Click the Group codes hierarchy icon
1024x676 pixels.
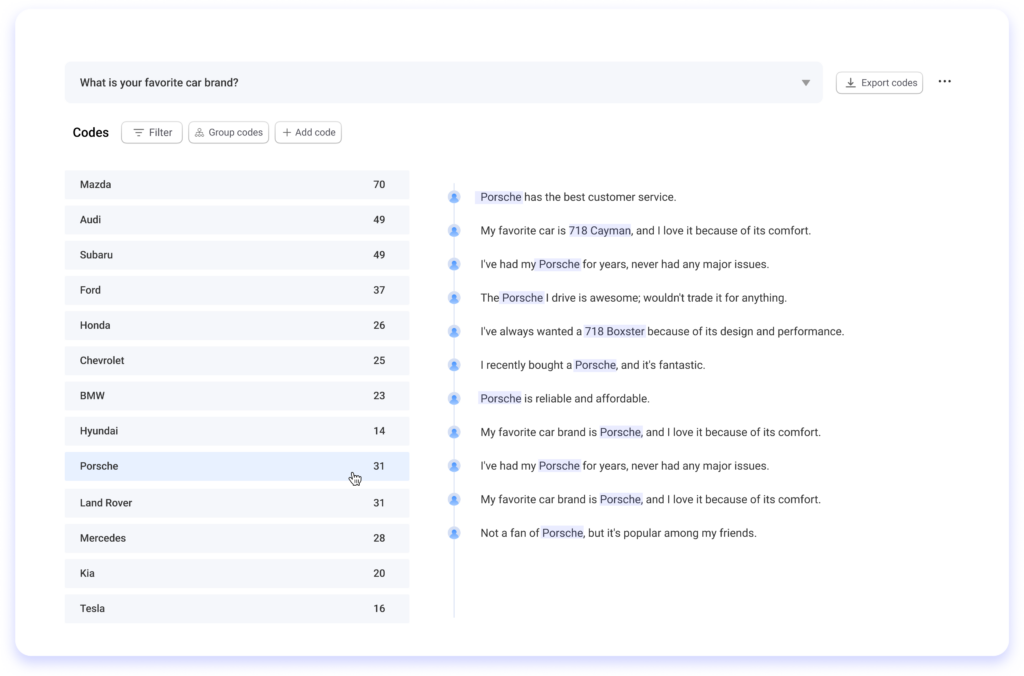tap(198, 132)
